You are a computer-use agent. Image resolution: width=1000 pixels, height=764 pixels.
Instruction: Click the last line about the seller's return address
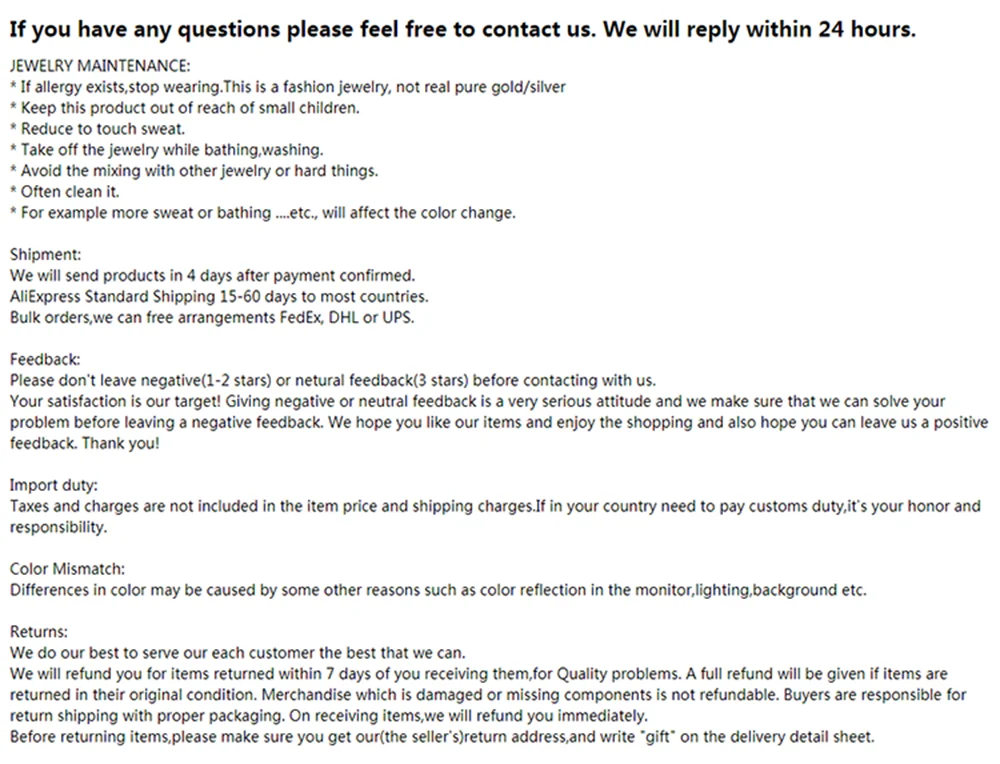[x=442, y=737]
